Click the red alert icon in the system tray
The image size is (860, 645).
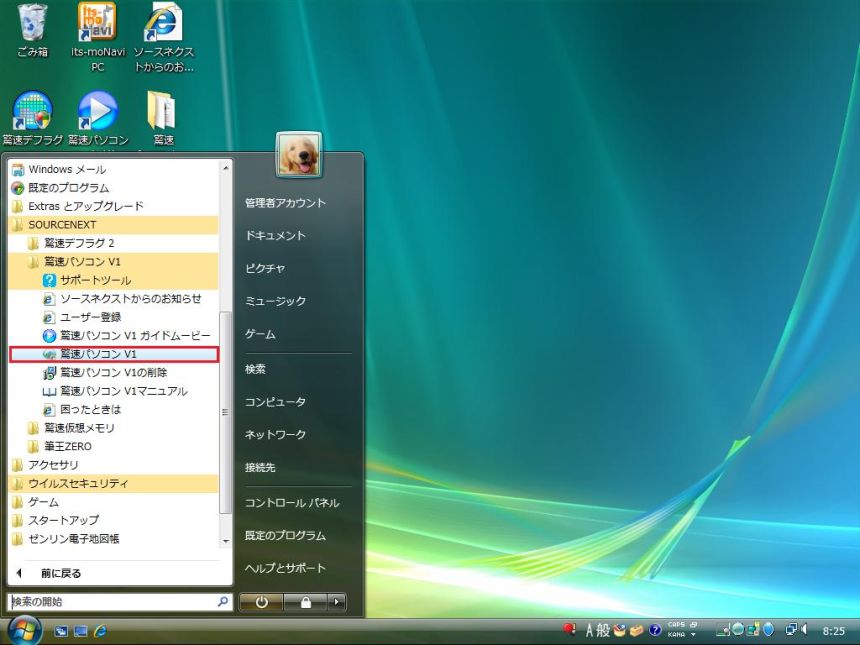(x=569, y=629)
